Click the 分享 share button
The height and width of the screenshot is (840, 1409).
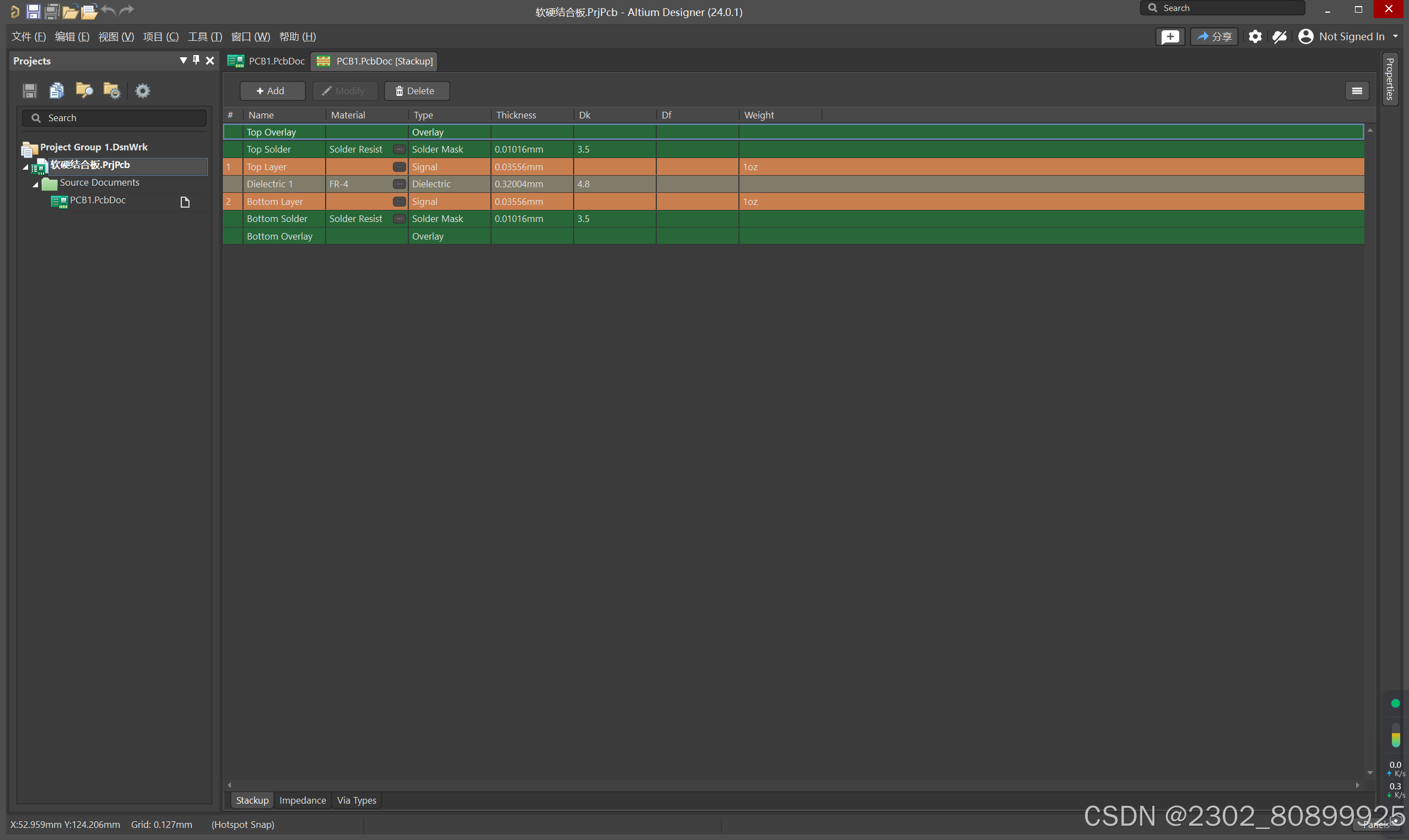coord(1213,37)
